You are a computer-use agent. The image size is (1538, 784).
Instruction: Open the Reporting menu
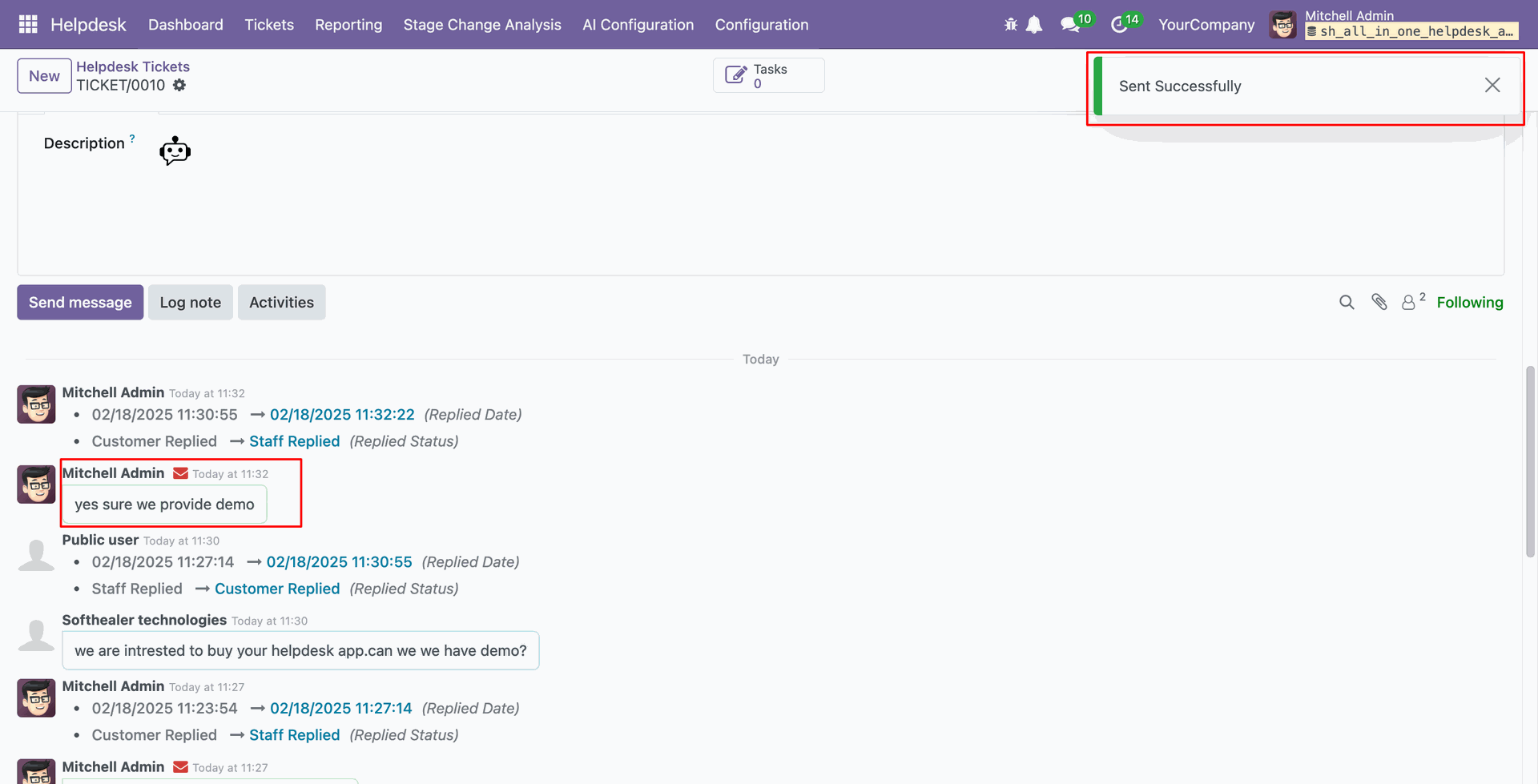[348, 25]
